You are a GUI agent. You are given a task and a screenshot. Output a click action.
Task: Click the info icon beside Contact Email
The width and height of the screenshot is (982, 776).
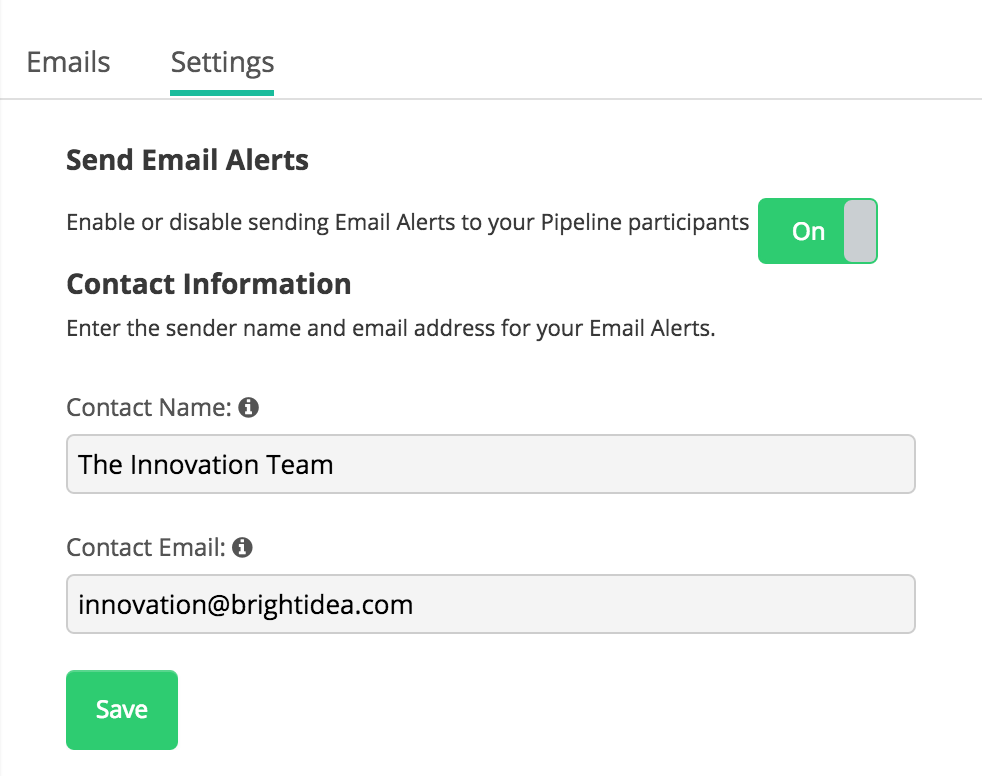pyautogui.click(x=242, y=547)
